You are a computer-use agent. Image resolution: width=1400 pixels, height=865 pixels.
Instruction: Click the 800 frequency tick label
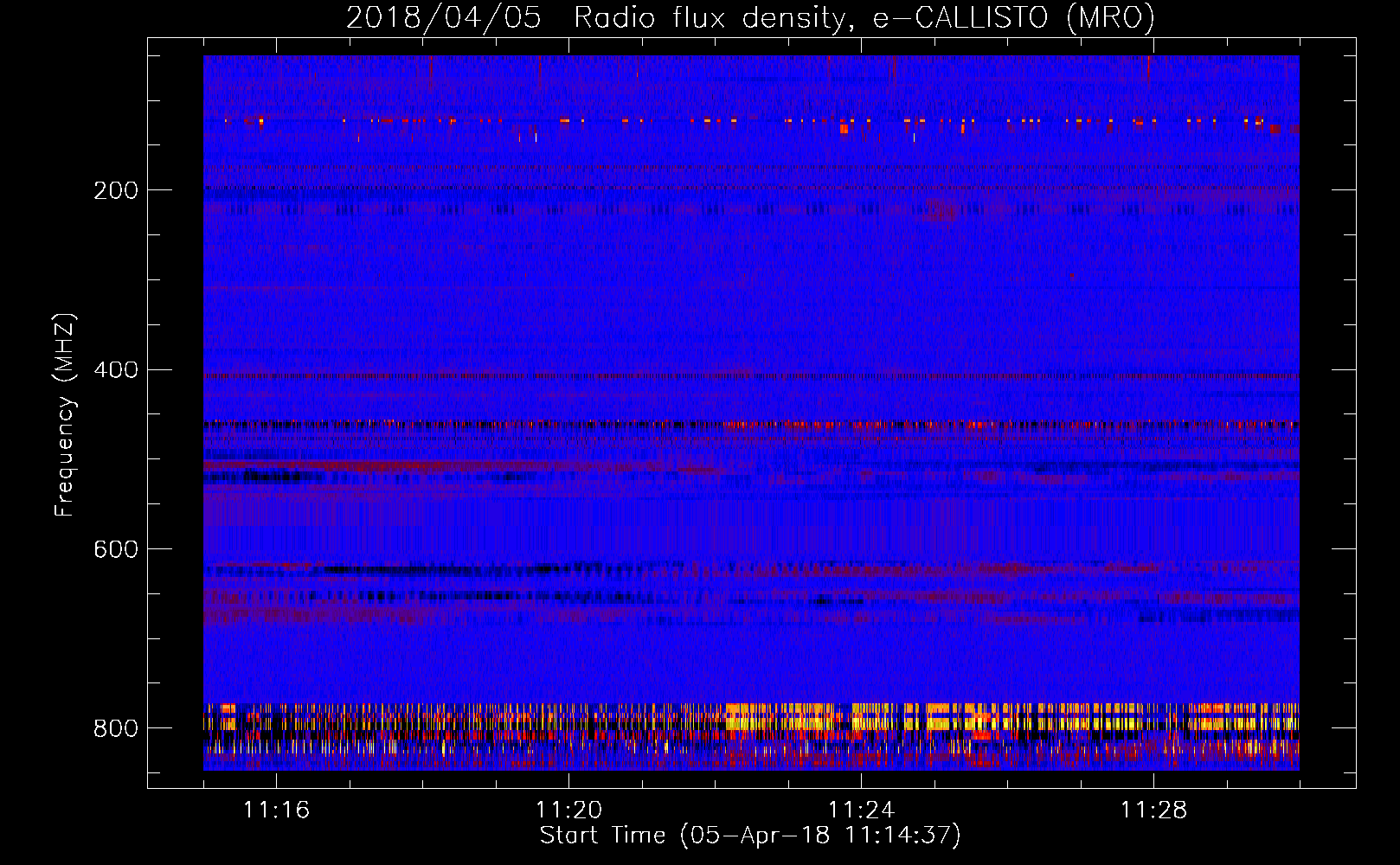click(x=116, y=728)
